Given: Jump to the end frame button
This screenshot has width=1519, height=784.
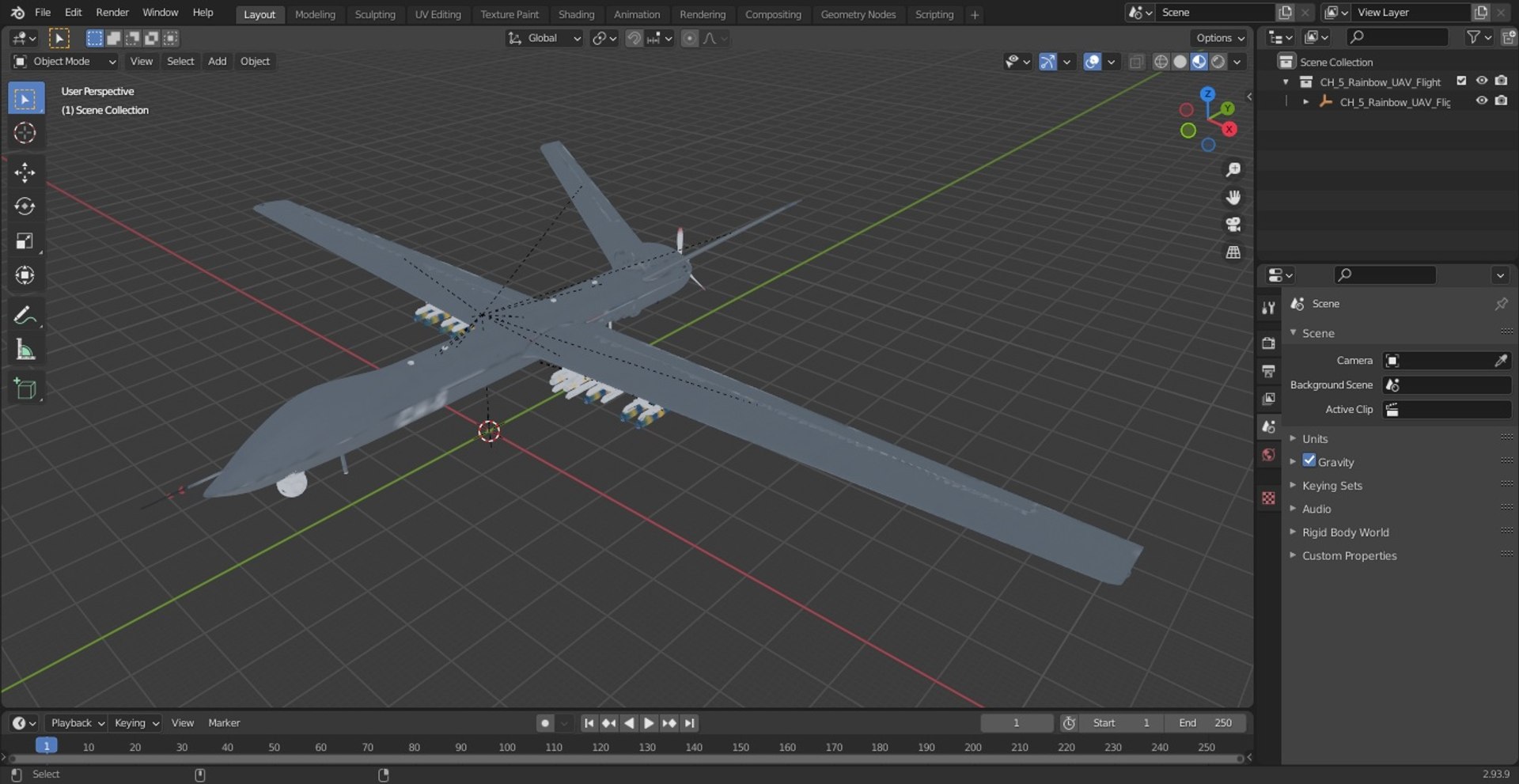Looking at the screenshot, I should [689, 722].
